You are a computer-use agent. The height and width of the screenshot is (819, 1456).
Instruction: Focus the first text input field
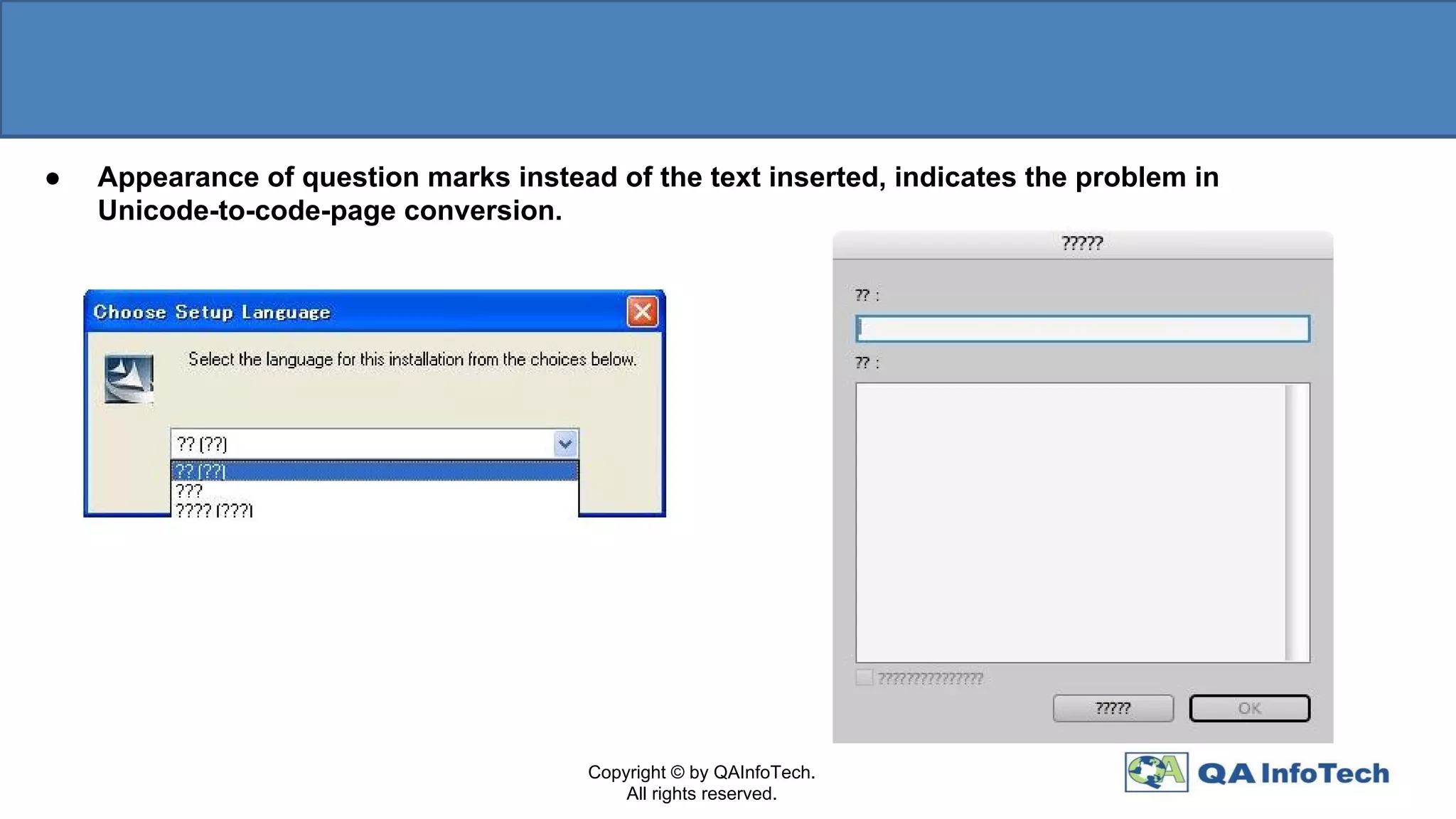pos(1082,328)
